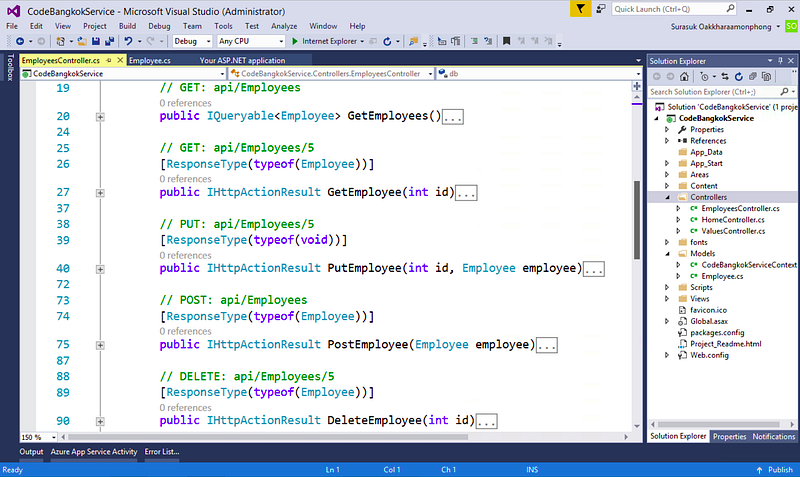Click the feedback icon beside Quick Launch
This screenshot has width=800, height=477.
pyautogui.click(x=601, y=9)
